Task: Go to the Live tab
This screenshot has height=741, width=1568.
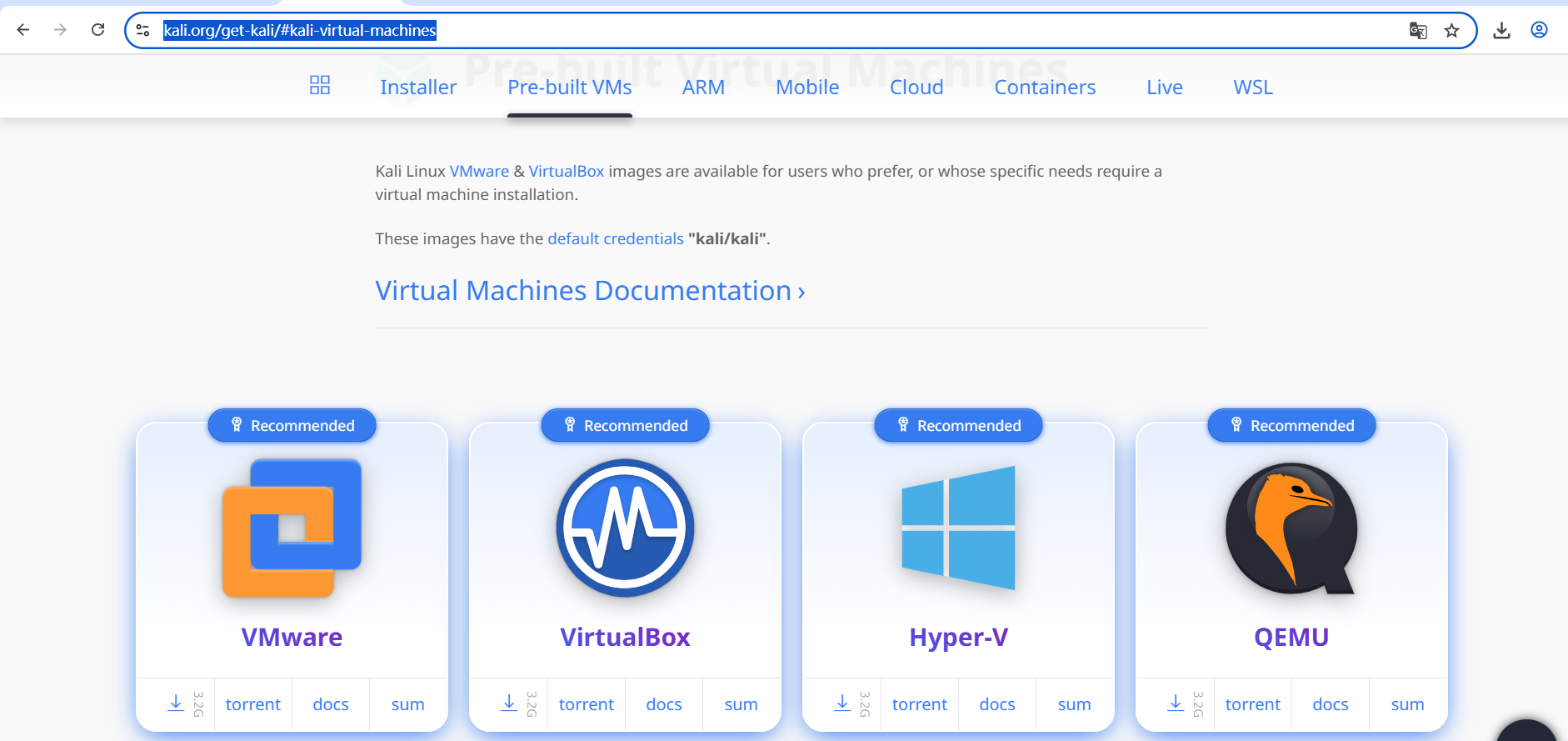Action: pyautogui.click(x=1165, y=88)
